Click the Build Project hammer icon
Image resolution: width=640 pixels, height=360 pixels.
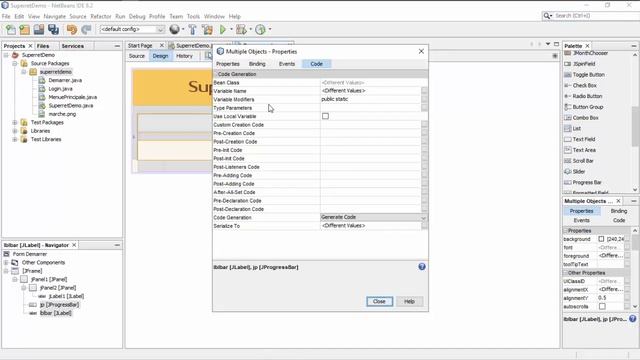[x=193, y=29]
